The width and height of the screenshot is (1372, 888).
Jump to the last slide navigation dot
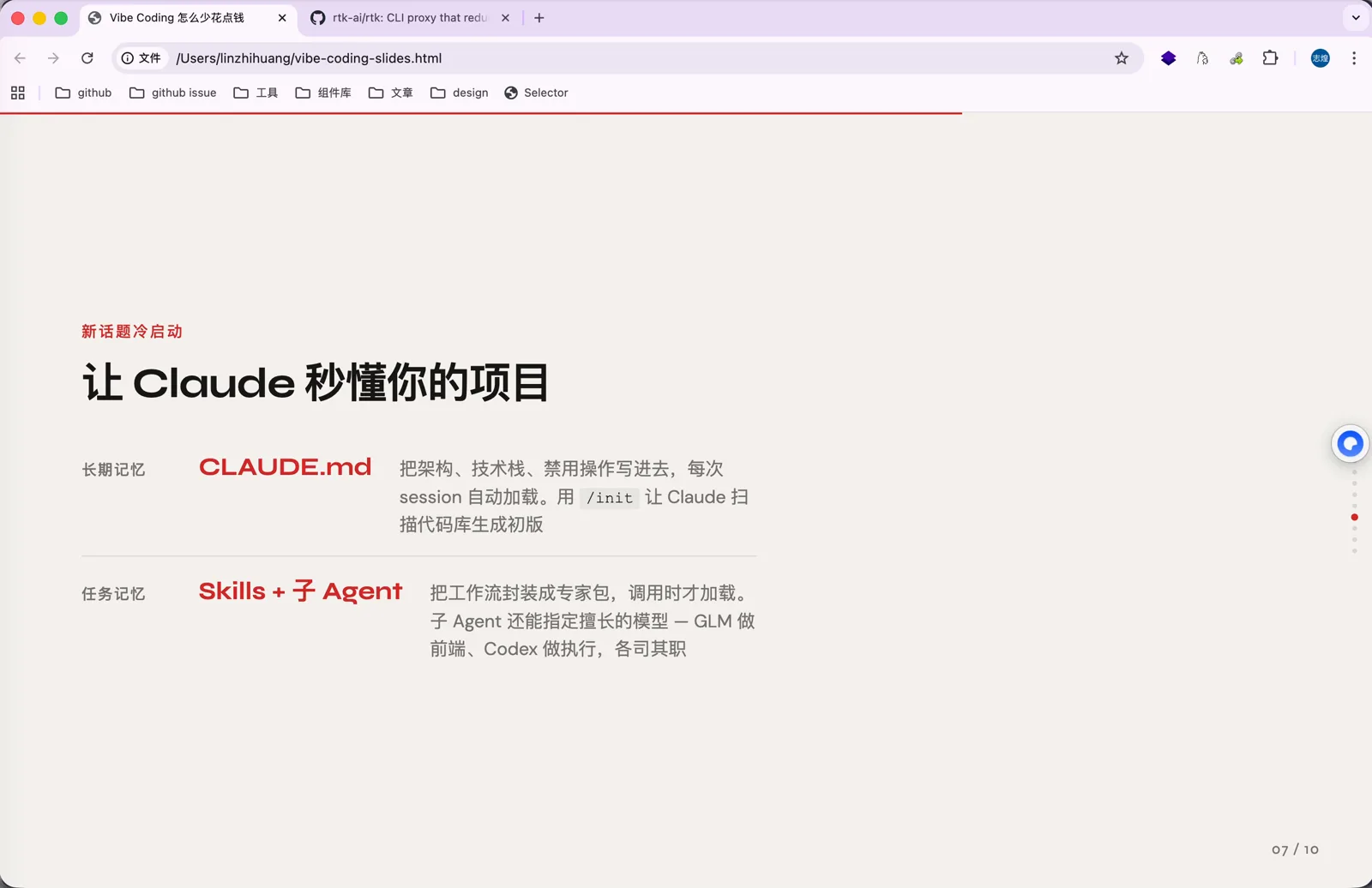pyautogui.click(x=1355, y=551)
